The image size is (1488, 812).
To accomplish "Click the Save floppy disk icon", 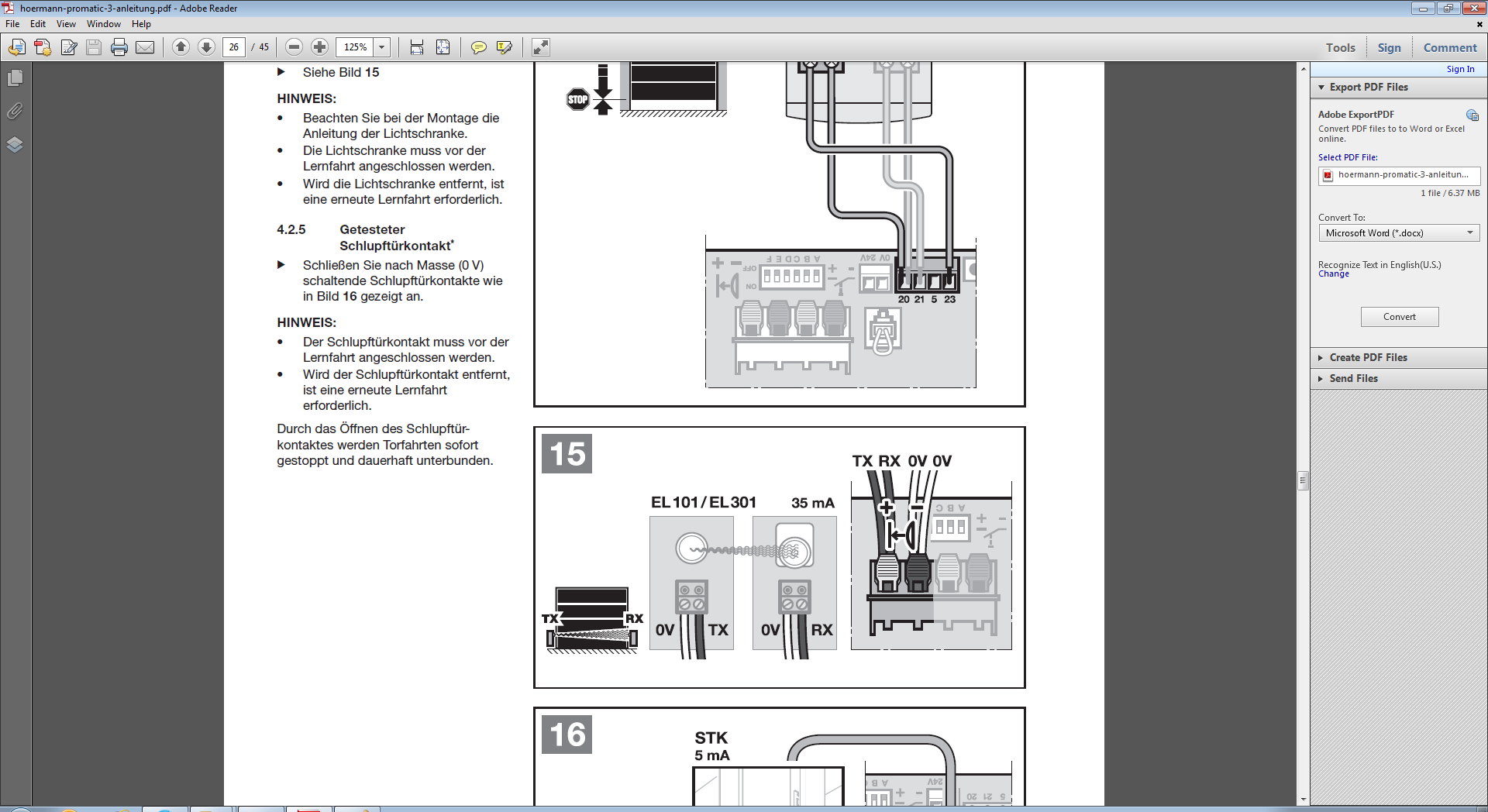I will coord(94,47).
